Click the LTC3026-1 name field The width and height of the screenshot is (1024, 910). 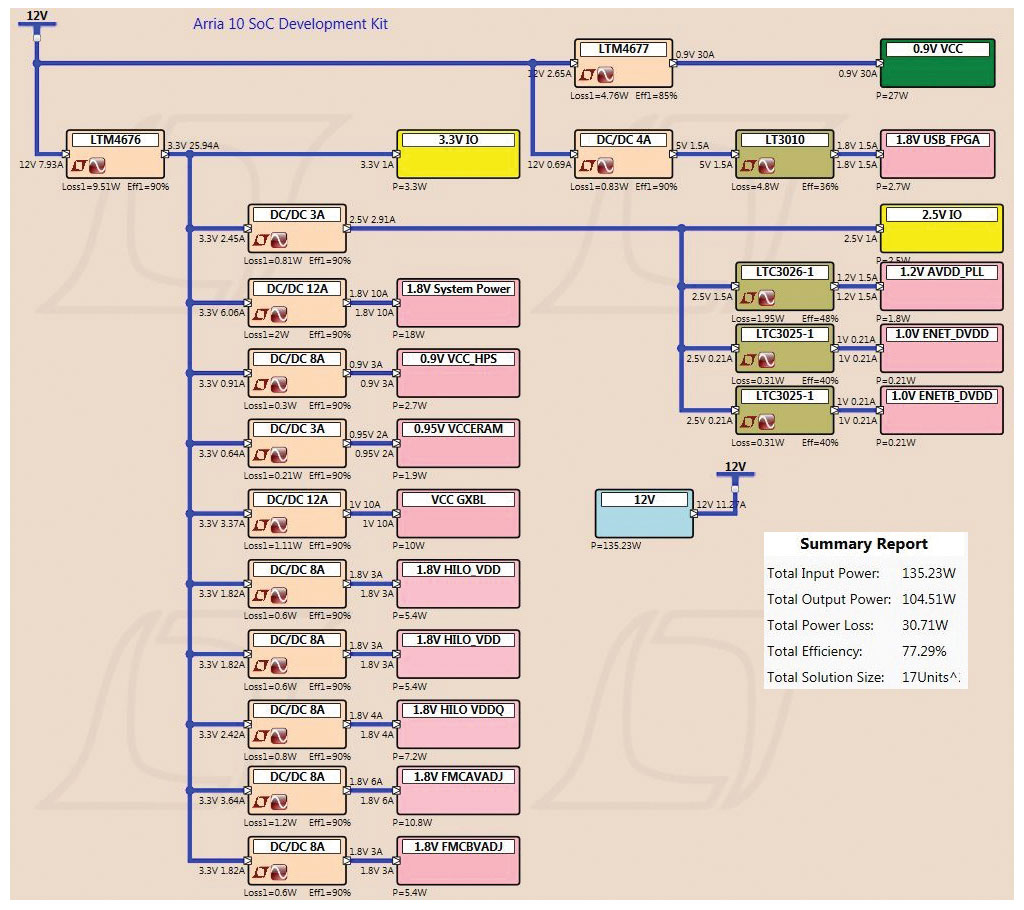[x=785, y=272]
